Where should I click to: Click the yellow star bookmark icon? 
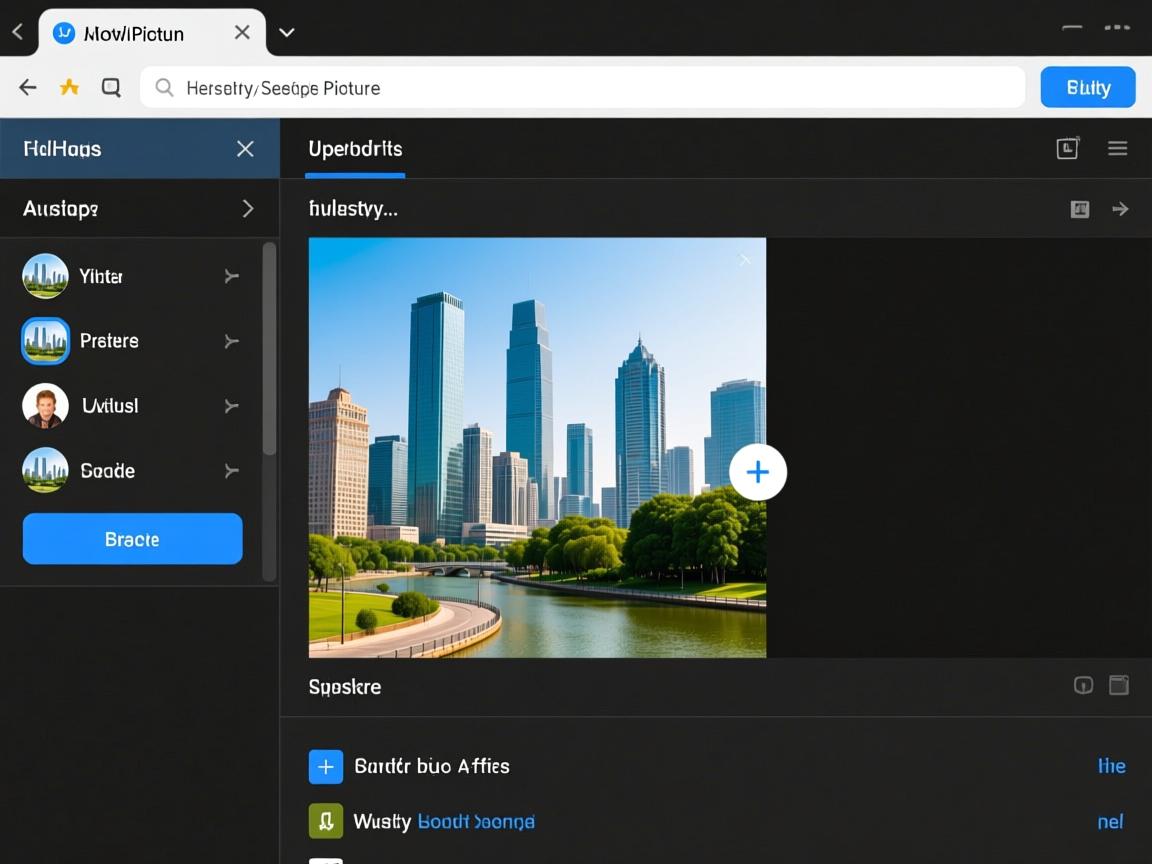[69, 88]
